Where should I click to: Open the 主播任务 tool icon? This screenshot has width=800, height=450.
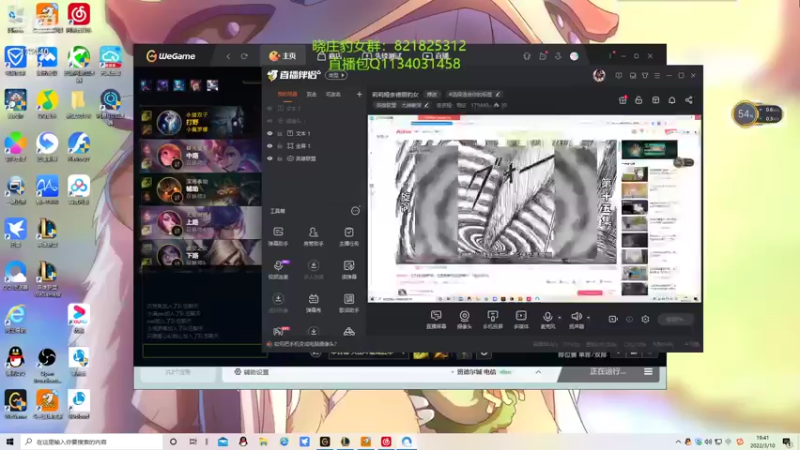[349, 236]
